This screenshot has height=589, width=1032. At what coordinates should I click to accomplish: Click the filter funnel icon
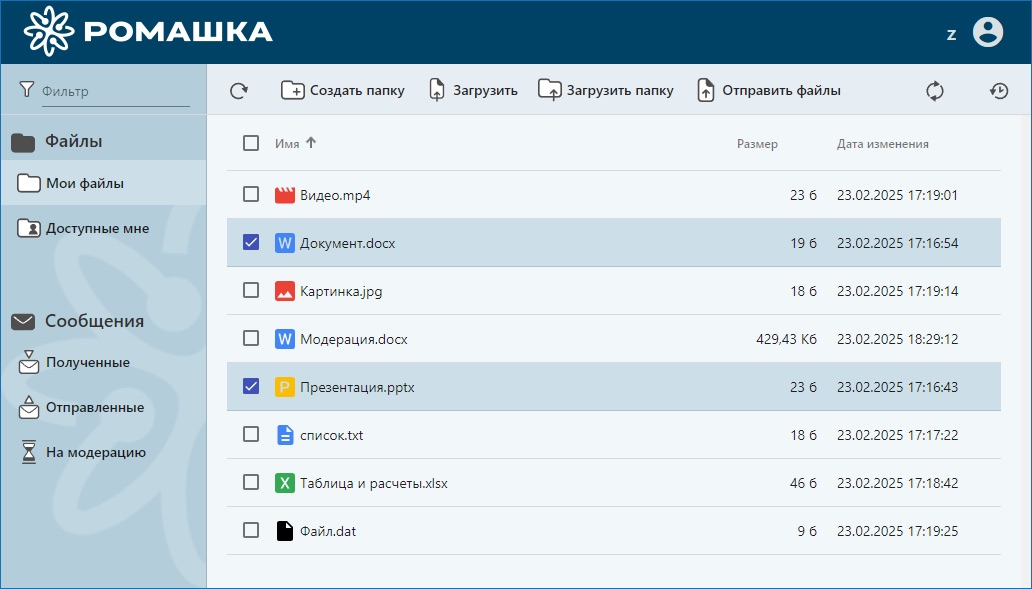tap(26, 90)
